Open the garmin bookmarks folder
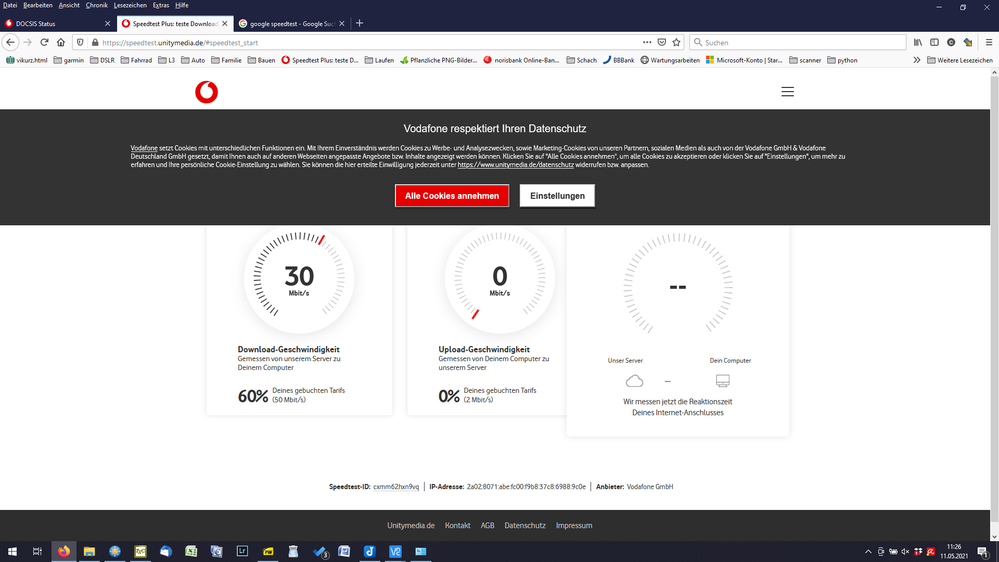Screen dimensions: 999x562 click(x=69, y=61)
